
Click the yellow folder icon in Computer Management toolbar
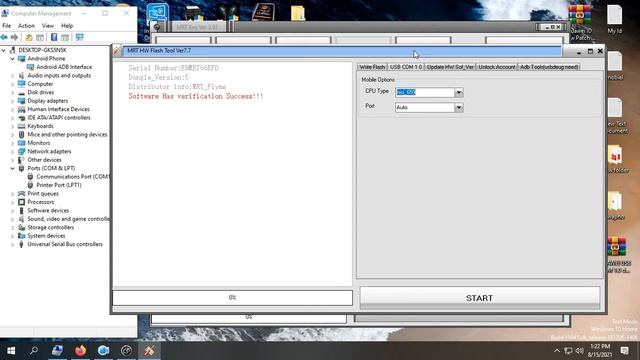click(29, 38)
